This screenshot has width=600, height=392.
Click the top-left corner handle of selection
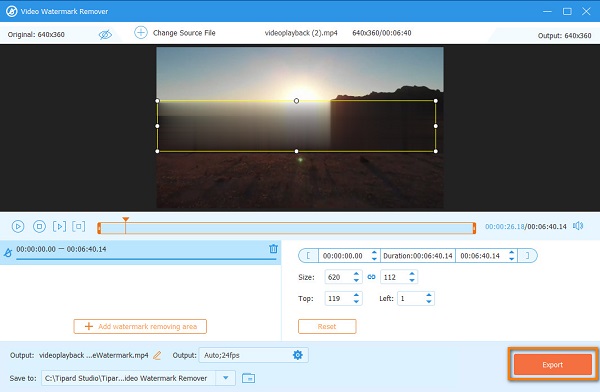point(157,101)
